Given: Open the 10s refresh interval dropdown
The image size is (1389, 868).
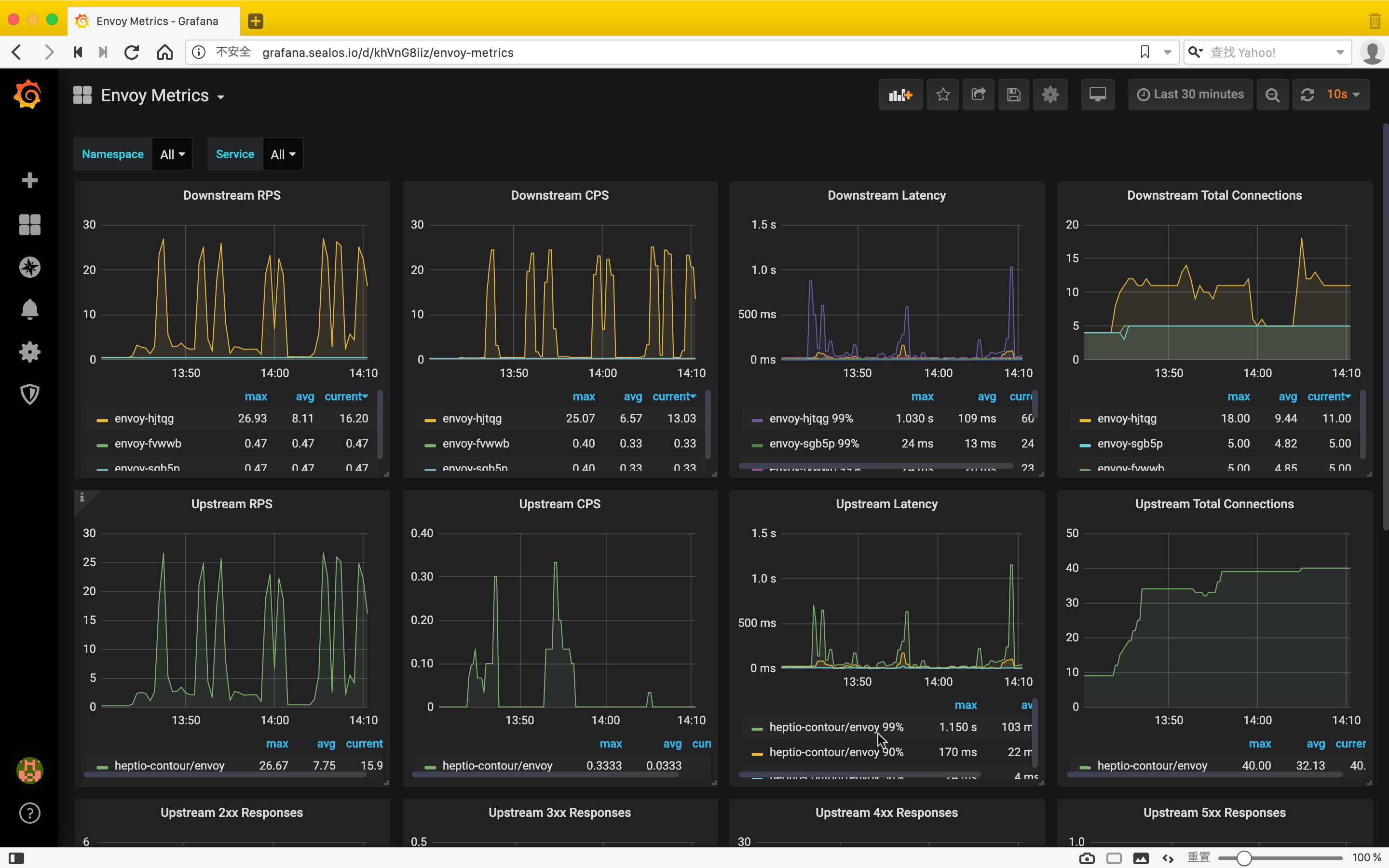Looking at the screenshot, I should click(x=1343, y=95).
